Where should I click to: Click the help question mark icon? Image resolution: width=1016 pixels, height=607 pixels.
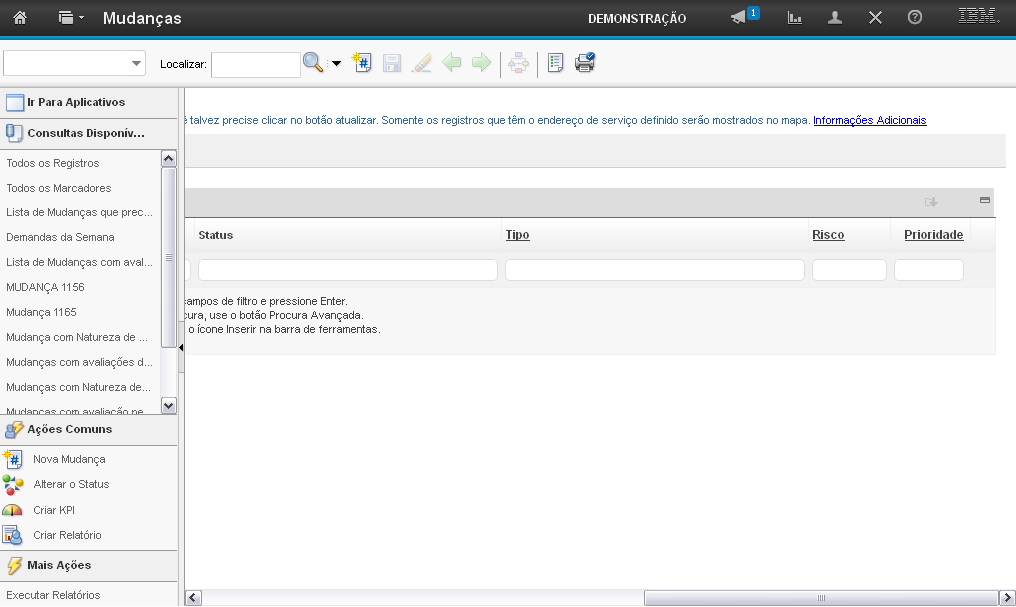coord(914,18)
